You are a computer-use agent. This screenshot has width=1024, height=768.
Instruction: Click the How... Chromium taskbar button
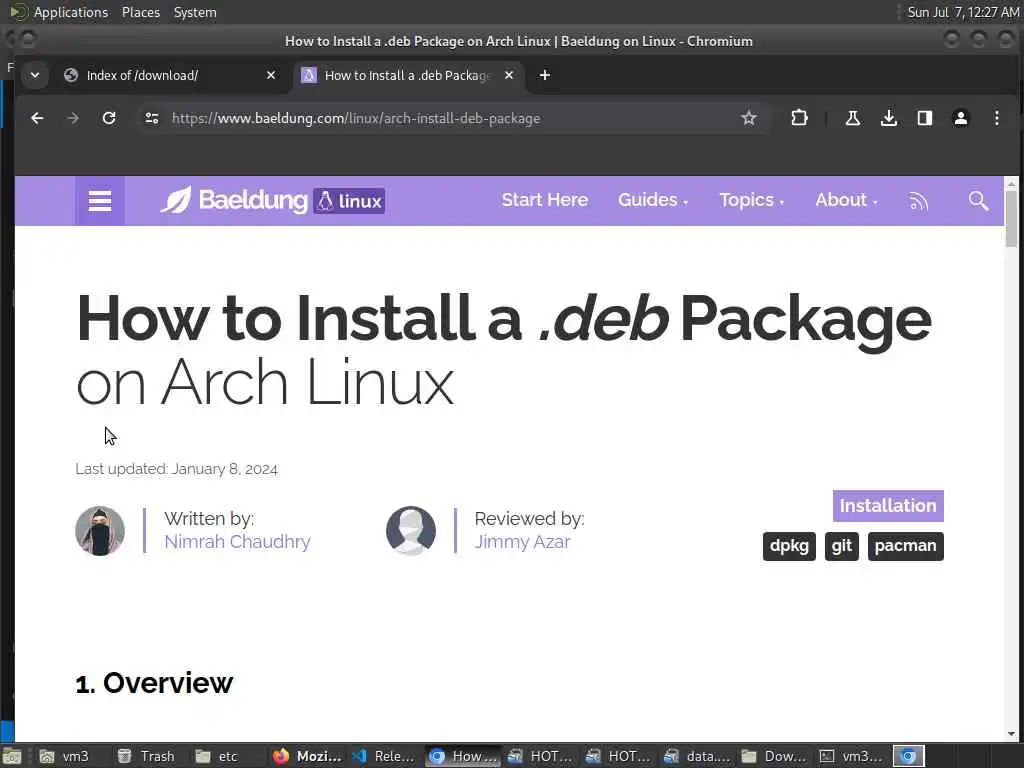coord(464,756)
